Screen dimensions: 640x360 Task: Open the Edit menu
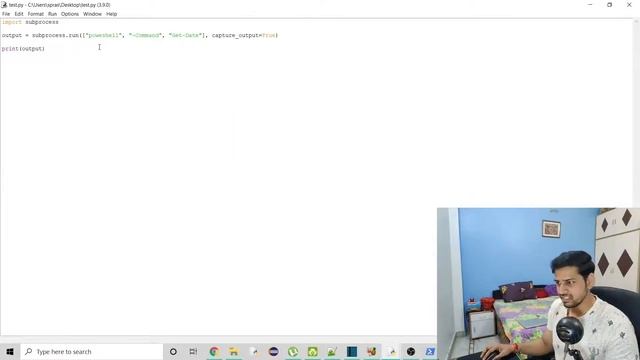(x=19, y=14)
